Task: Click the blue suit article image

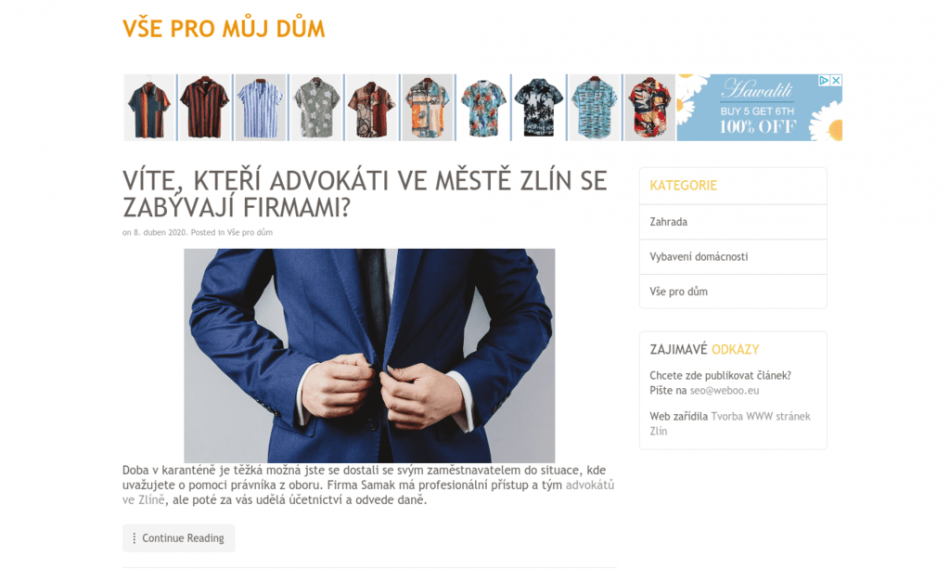Action: pyautogui.click(x=370, y=356)
